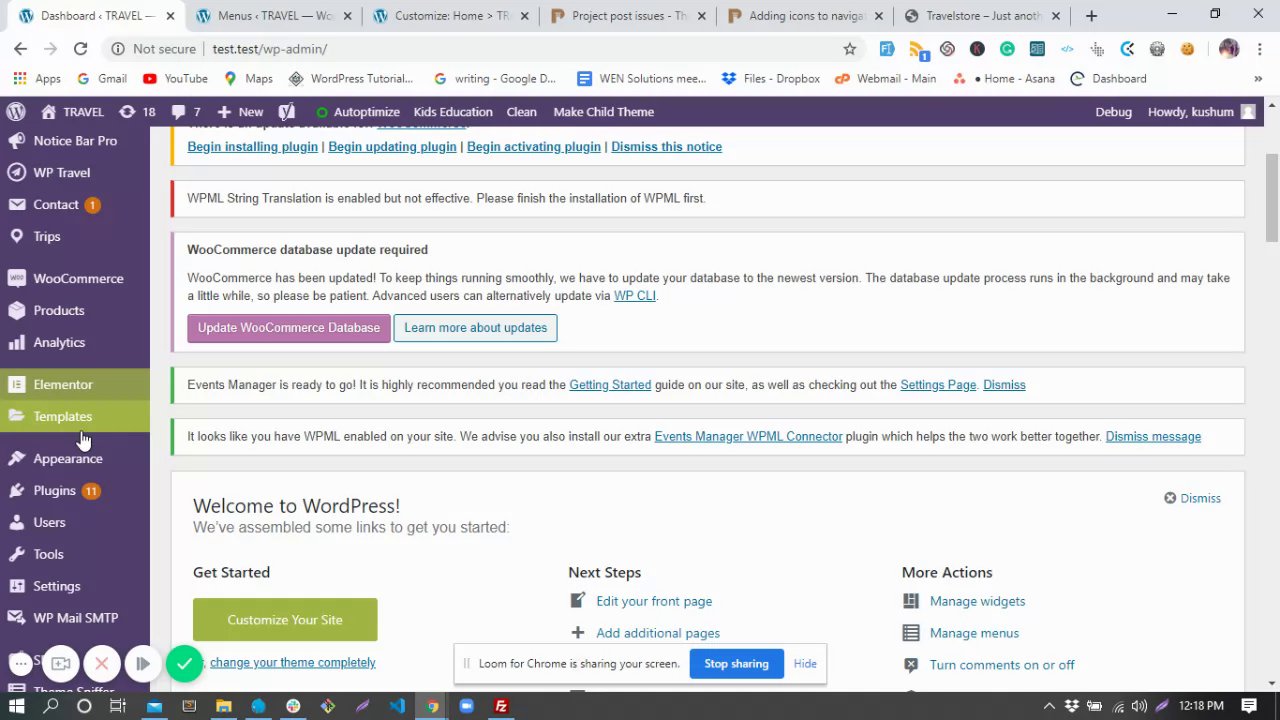1280x720 pixels.
Task: Click the Settings sliders icon in sidebar
Action: [16, 586]
